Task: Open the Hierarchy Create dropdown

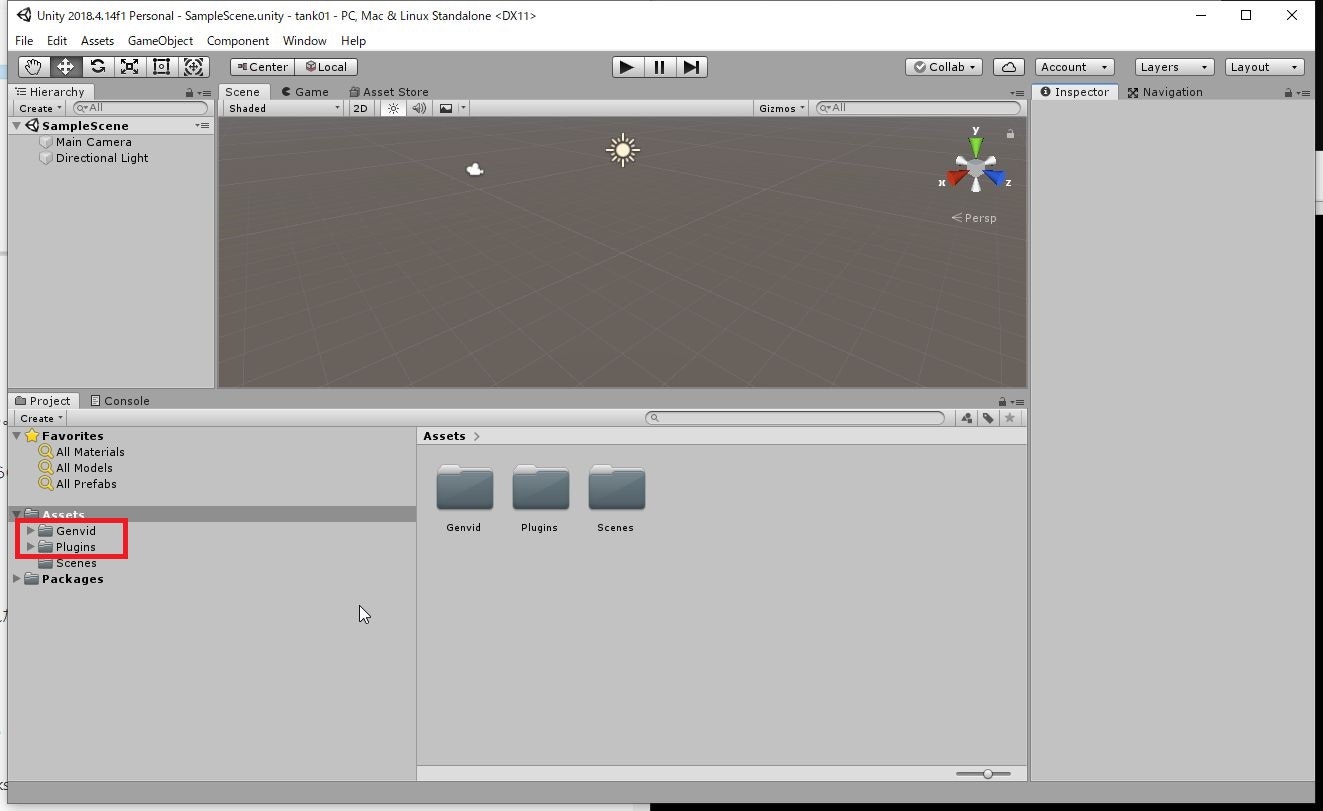Action: (x=40, y=108)
